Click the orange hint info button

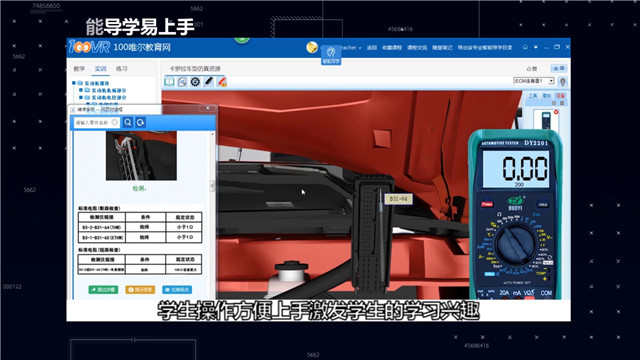140,289
